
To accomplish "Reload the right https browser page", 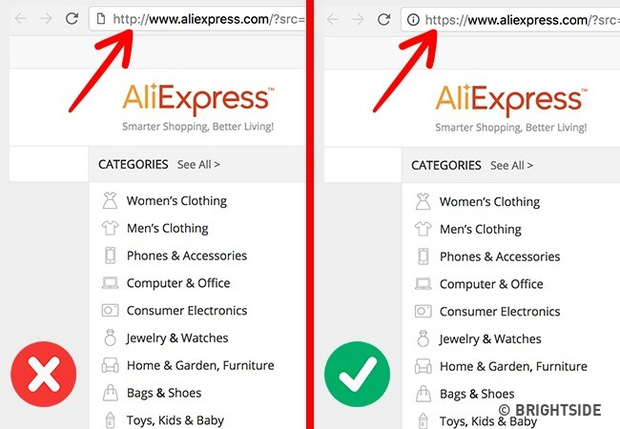I will [384, 19].
